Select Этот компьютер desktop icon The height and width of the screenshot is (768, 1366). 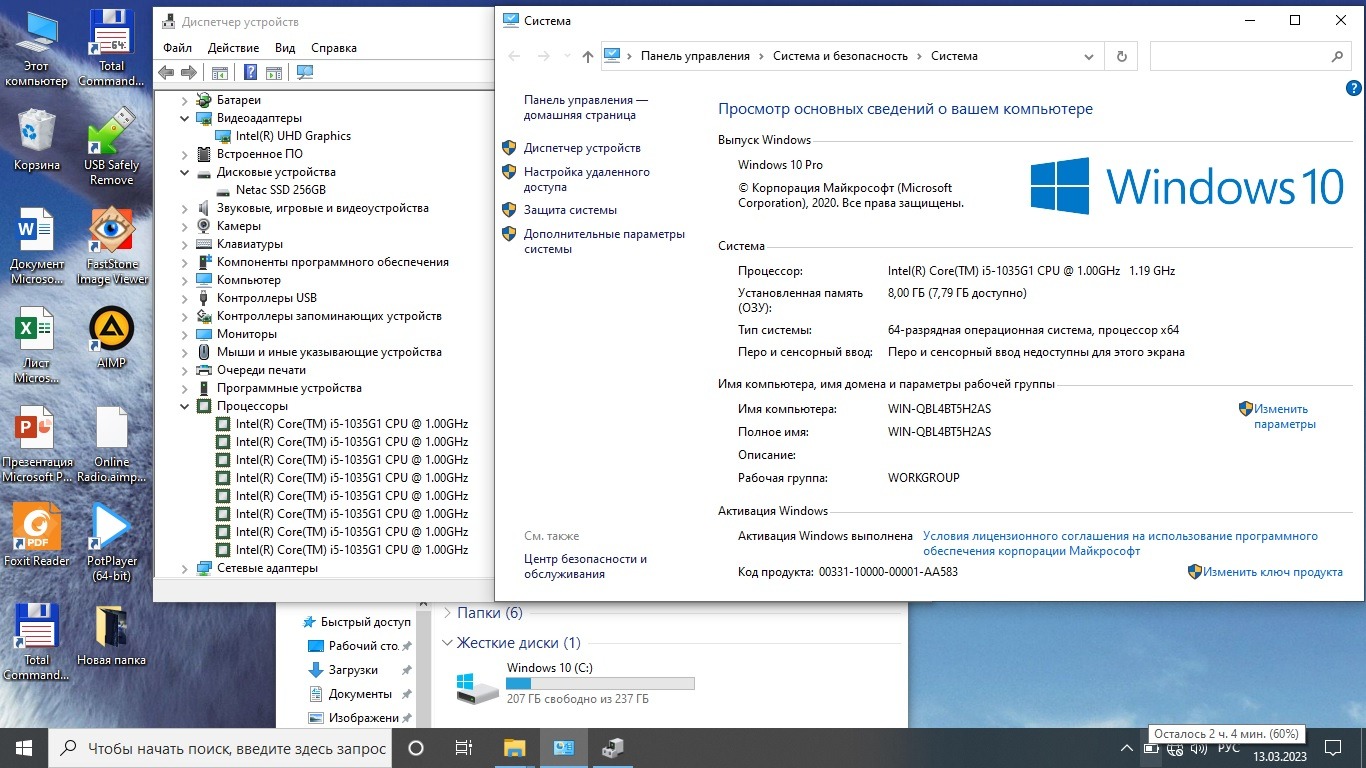point(37,48)
